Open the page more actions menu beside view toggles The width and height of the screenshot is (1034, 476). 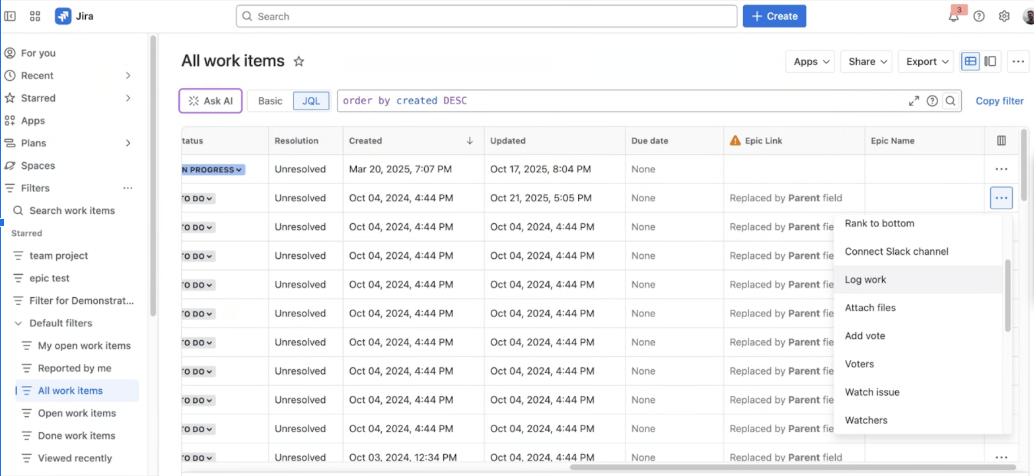coord(1018,61)
